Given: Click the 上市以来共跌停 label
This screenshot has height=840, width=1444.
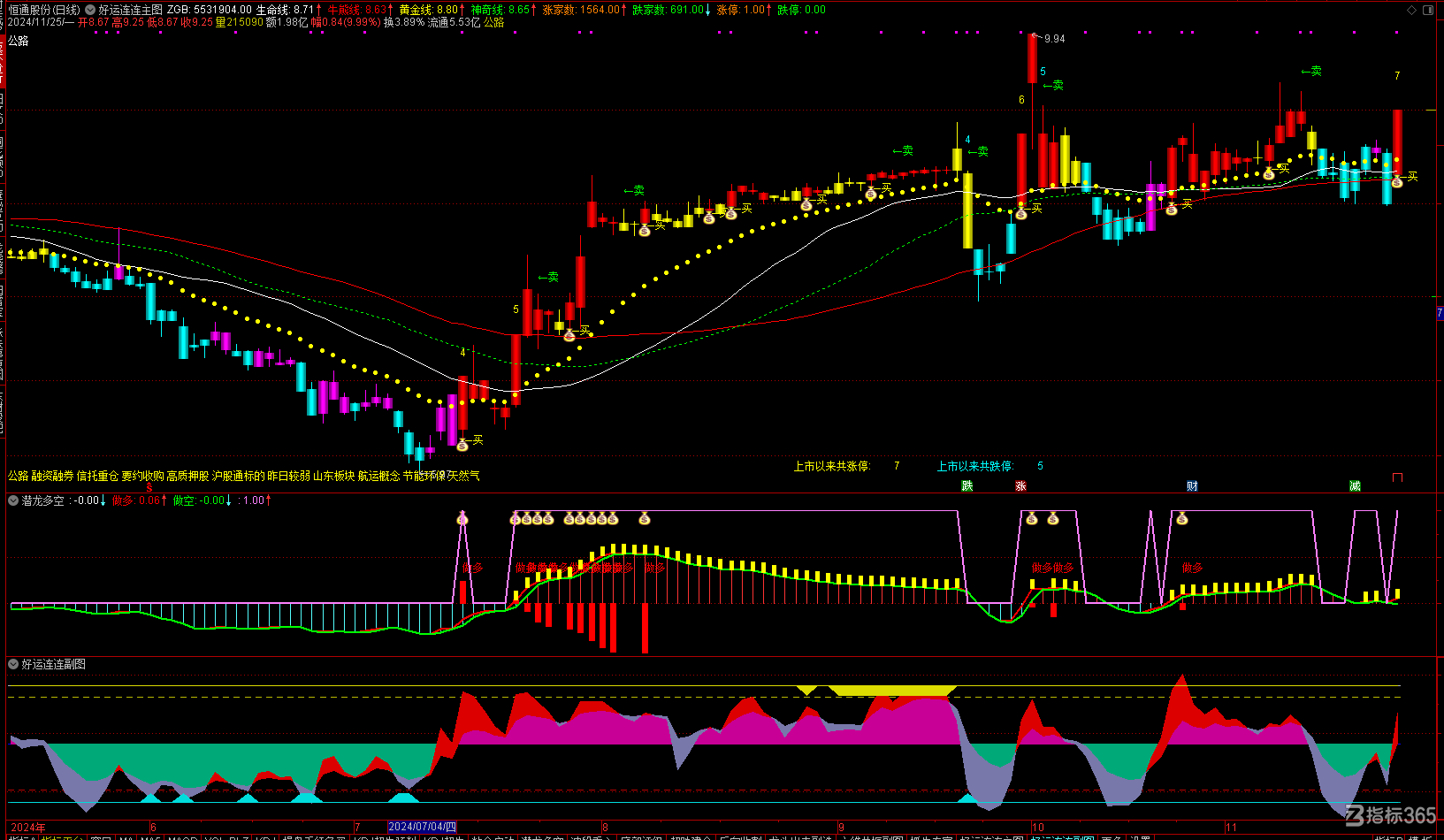Looking at the screenshot, I should point(976,466).
